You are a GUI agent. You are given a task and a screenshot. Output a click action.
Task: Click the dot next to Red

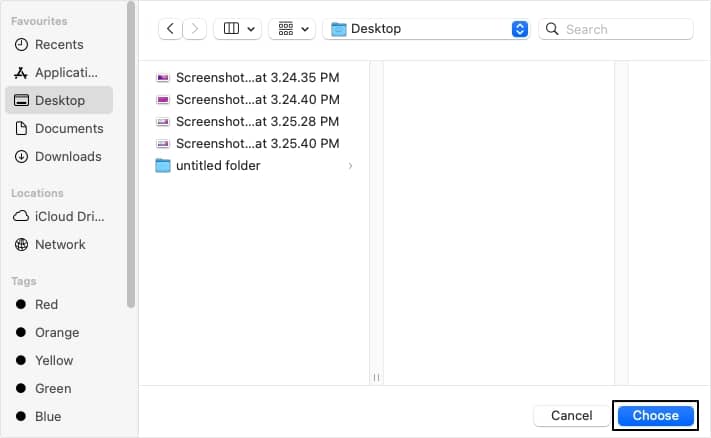tap(21, 304)
